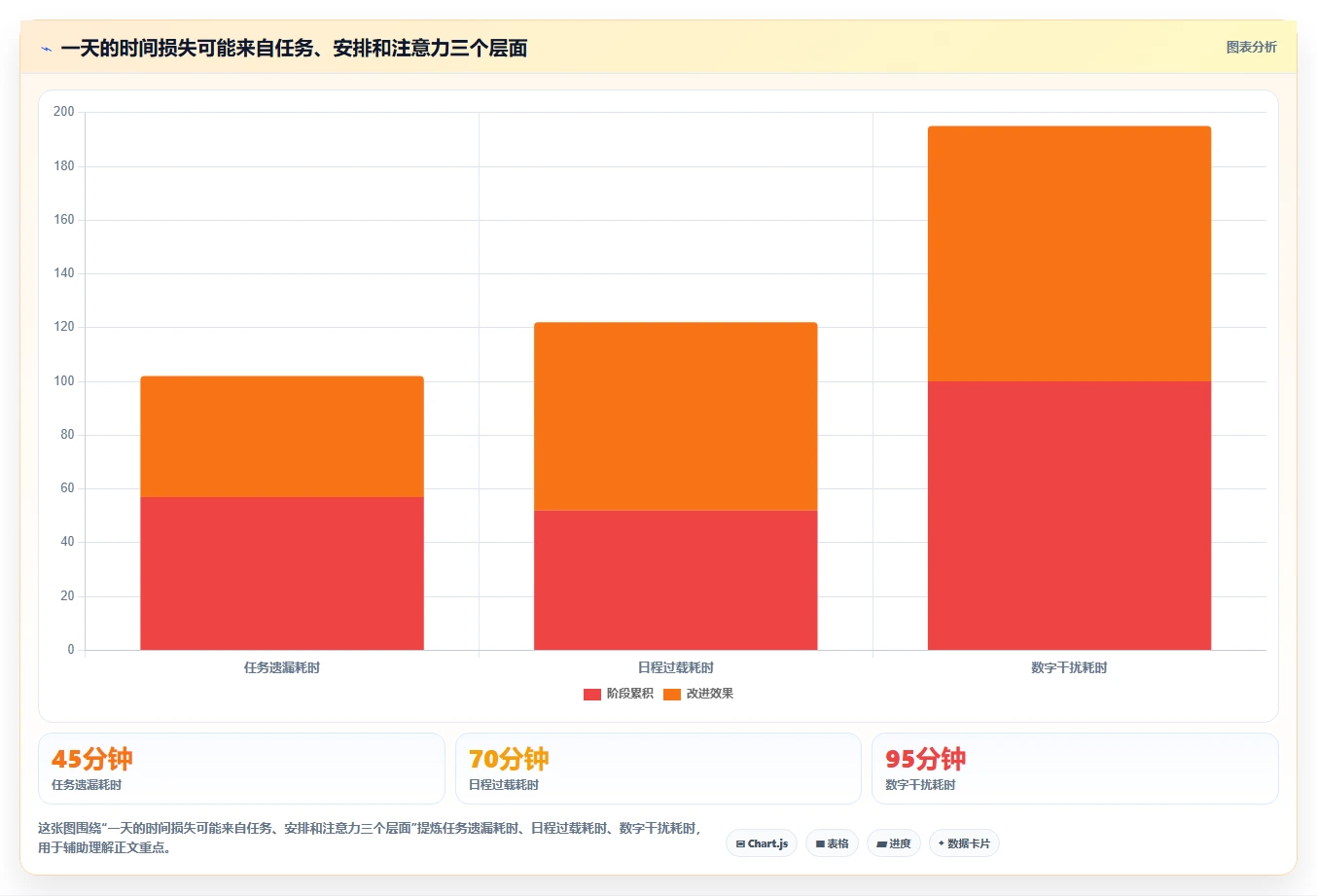Click the red bar segment for 任务遗漏耗时
Image resolution: width=1317 pixels, height=896 pixels.
pyautogui.click(x=282, y=573)
